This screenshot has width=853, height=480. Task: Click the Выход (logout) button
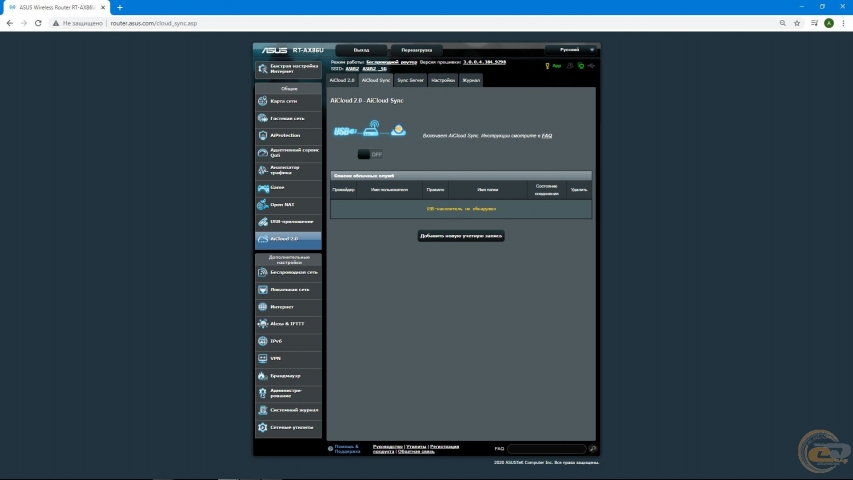click(x=361, y=50)
